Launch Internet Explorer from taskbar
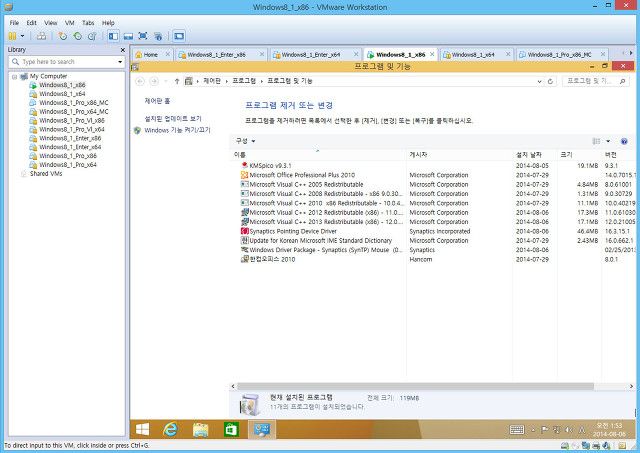This screenshot has width=640, height=453. 170,429
